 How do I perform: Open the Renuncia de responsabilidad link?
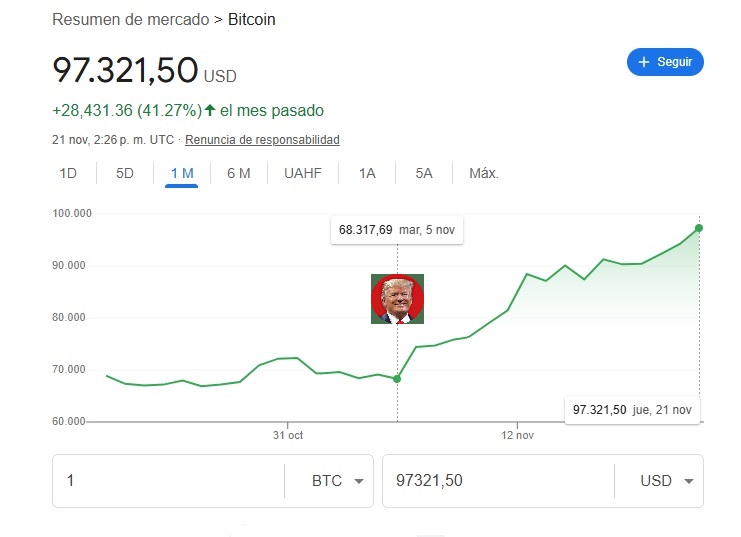[262, 139]
